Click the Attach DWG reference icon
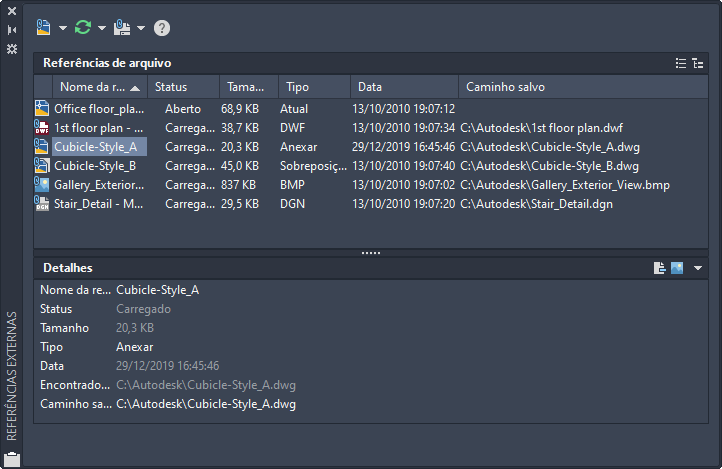The width and height of the screenshot is (722, 469). pyautogui.click(x=43, y=28)
